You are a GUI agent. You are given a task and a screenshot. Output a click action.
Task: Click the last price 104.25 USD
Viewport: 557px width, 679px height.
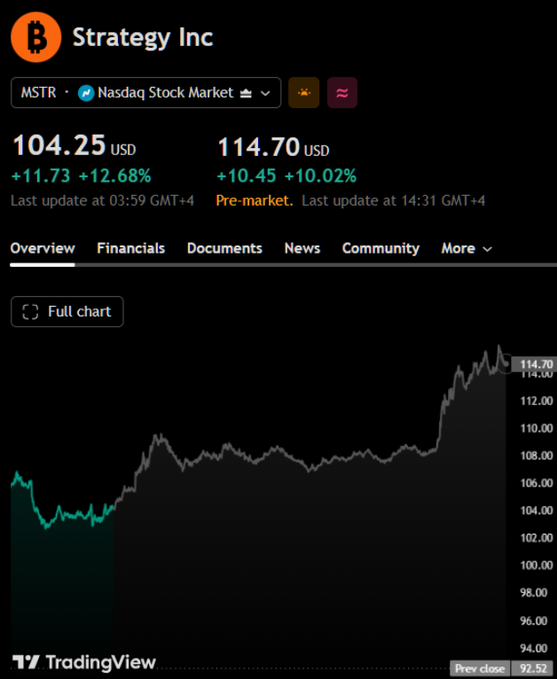74,146
